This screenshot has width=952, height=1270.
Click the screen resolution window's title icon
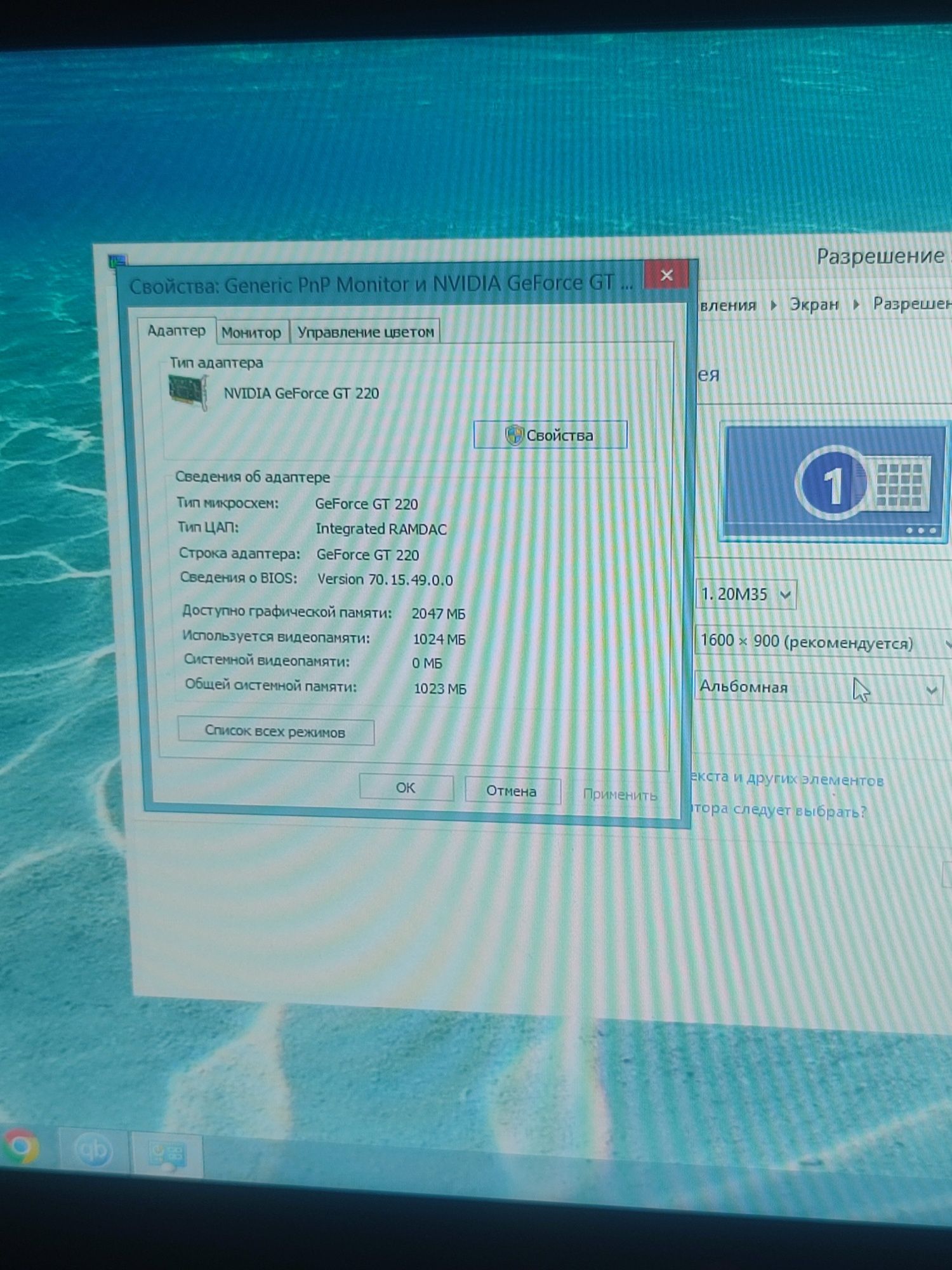pyautogui.click(x=117, y=260)
